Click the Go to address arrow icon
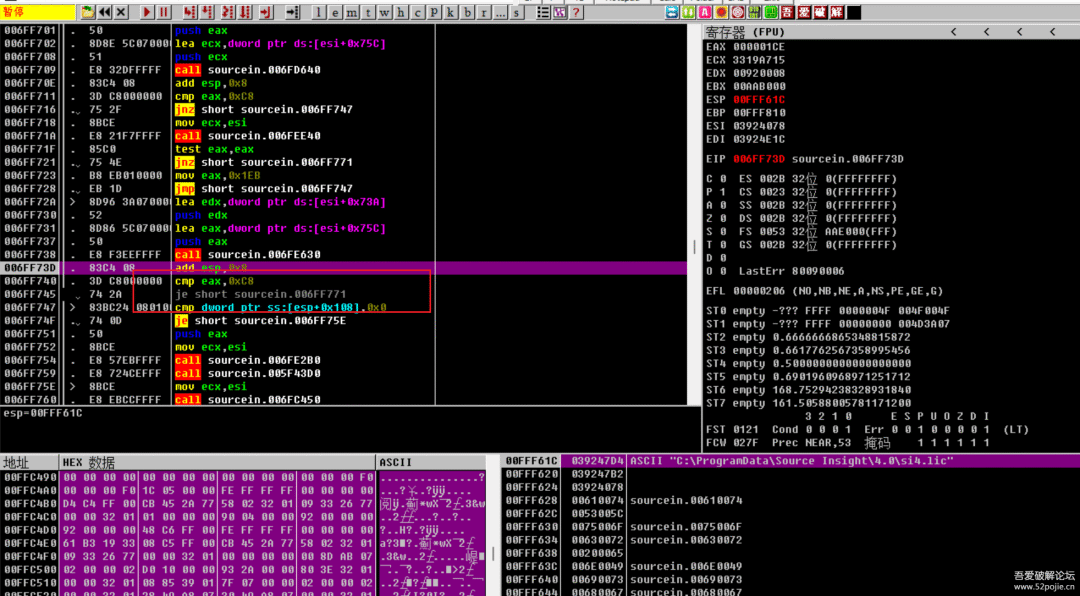This screenshot has width=1080, height=596. [292, 12]
